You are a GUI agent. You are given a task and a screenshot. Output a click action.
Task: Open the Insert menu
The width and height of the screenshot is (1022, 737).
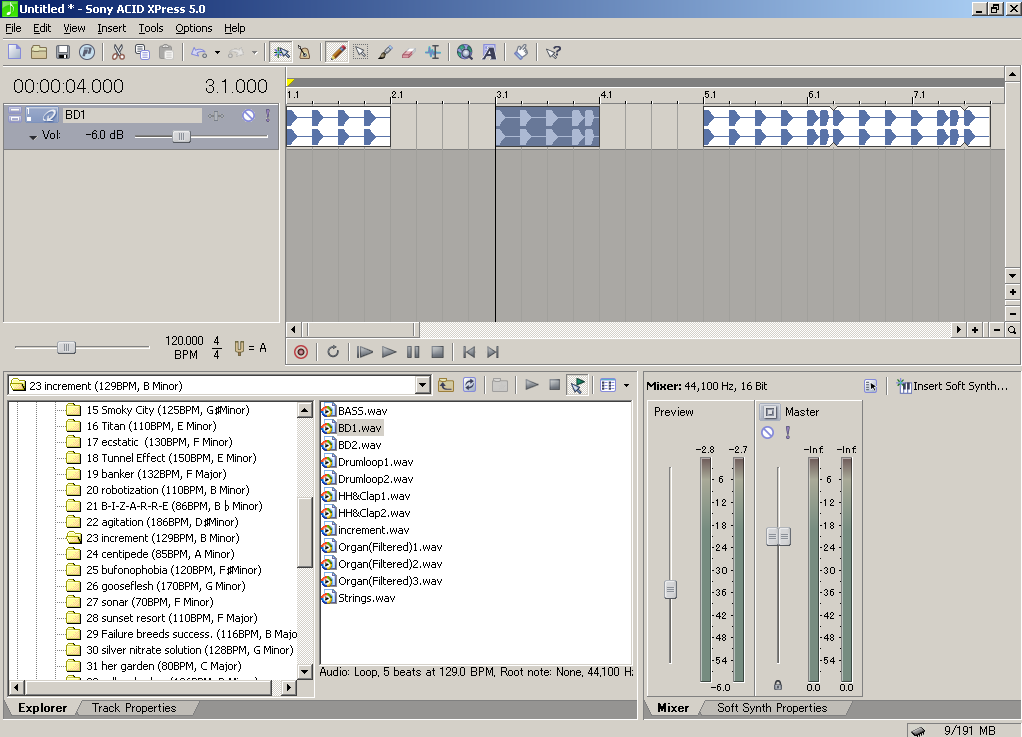(111, 28)
